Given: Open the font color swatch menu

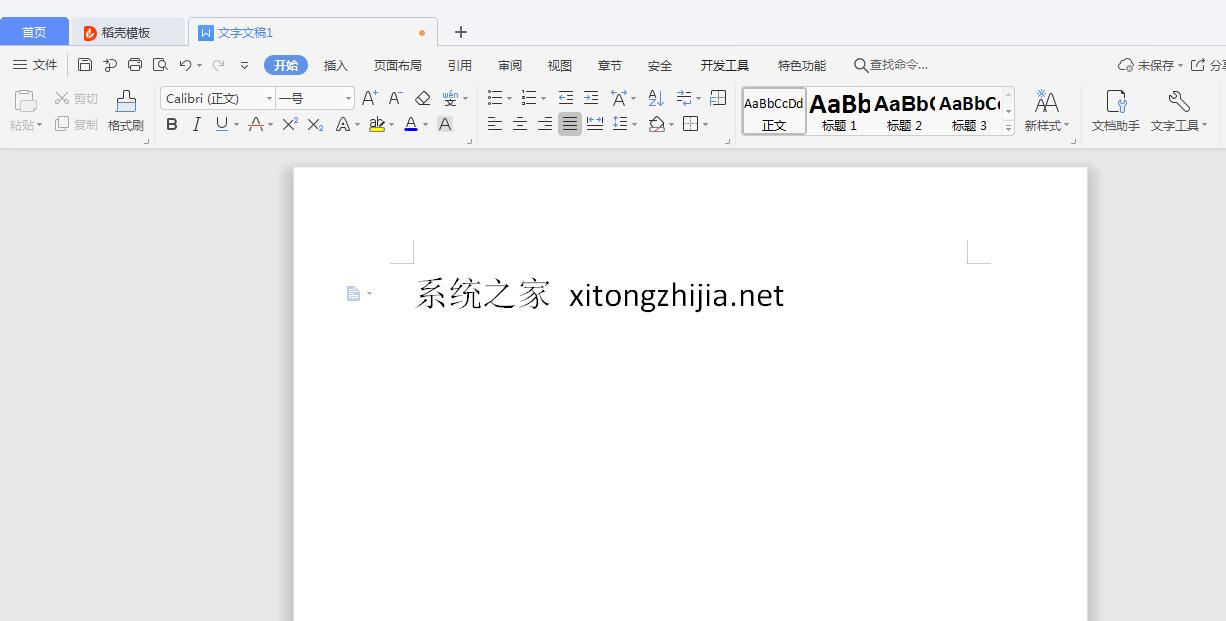Looking at the screenshot, I should pos(424,124).
